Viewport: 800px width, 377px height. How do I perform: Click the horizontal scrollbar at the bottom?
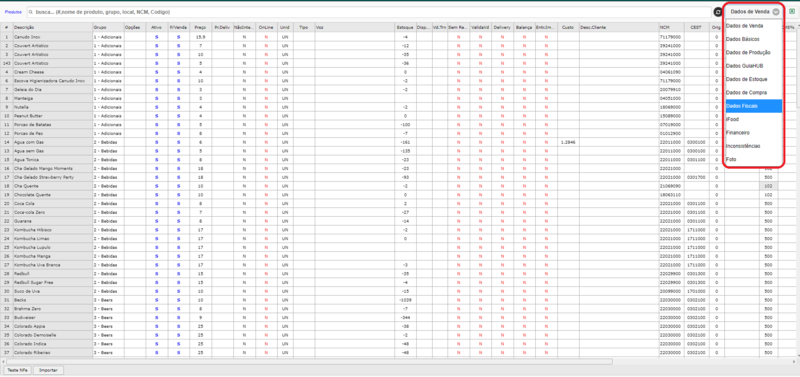(309, 362)
